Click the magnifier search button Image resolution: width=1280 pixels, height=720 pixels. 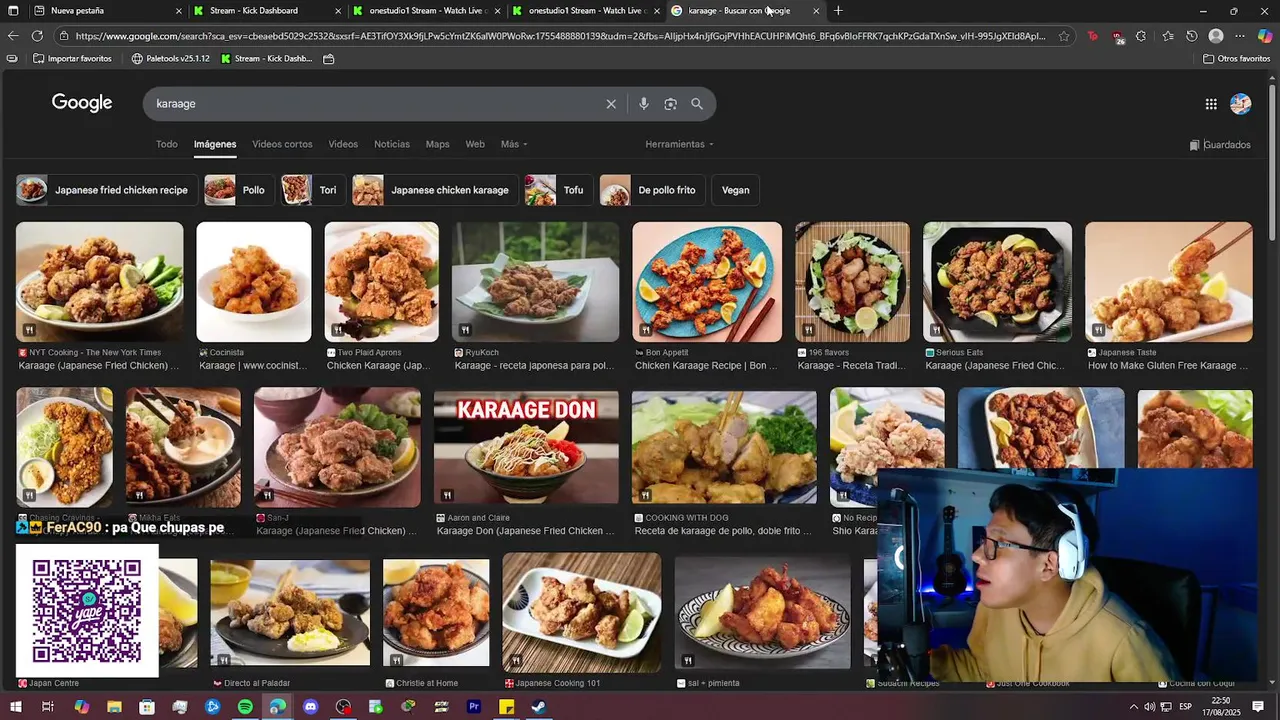click(697, 104)
